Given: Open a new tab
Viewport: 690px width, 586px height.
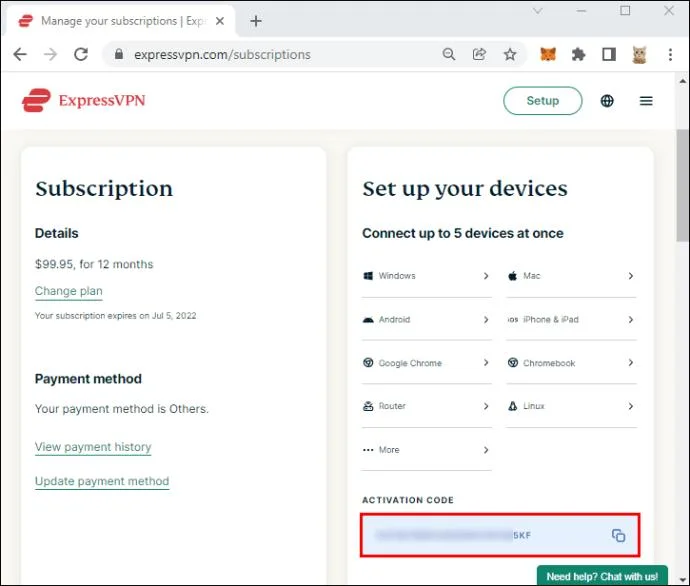Looking at the screenshot, I should [256, 21].
